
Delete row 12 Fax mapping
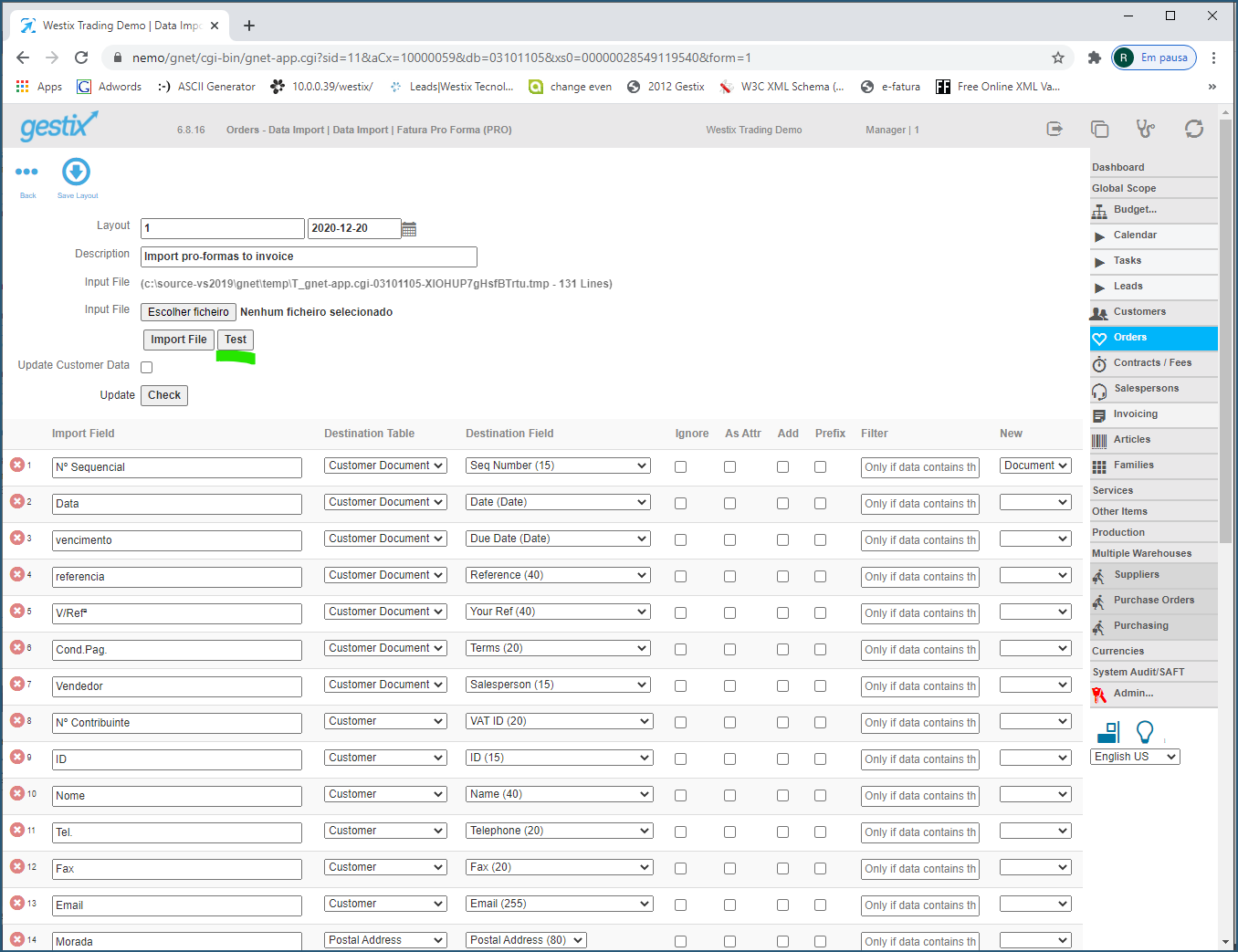click(x=17, y=866)
